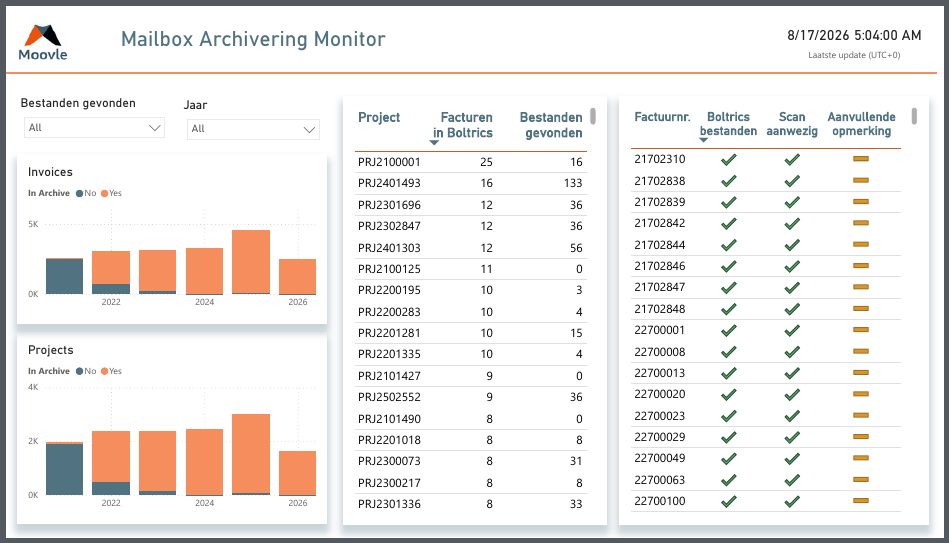Click Facturen in Boltrics value 25
949x543 pixels.
pyautogui.click(x=486, y=162)
